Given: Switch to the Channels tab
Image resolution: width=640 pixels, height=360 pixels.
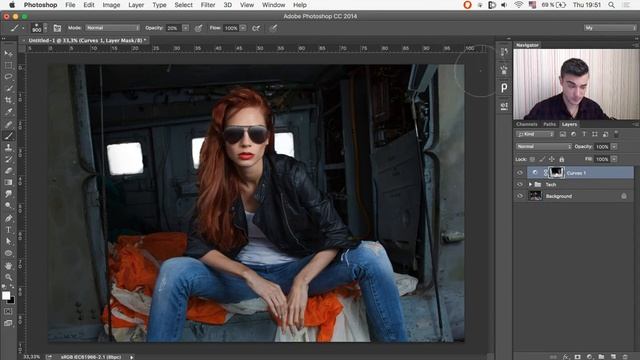Looking at the screenshot, I should tap(527, 124).
